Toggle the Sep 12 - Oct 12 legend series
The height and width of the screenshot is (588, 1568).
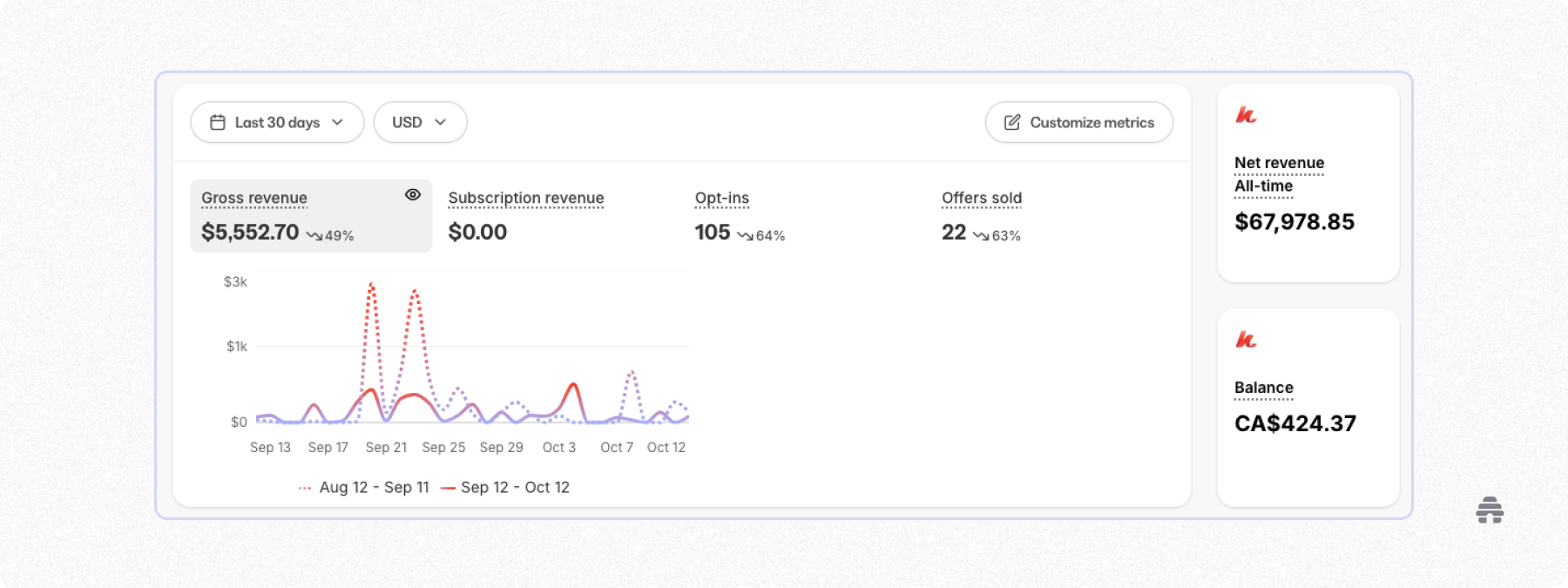pos(514,488)
